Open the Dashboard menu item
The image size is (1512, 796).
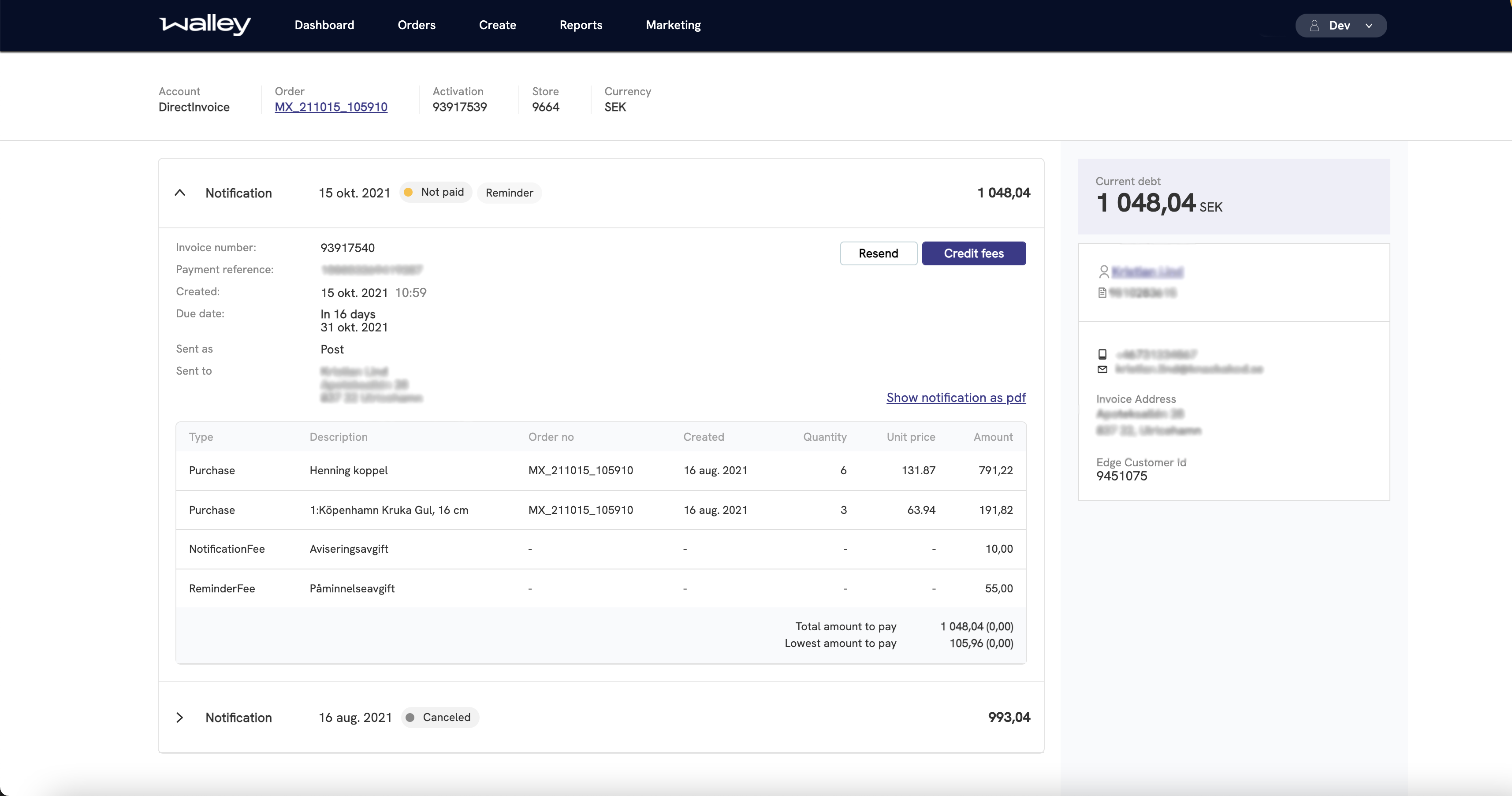click(324, 25)
